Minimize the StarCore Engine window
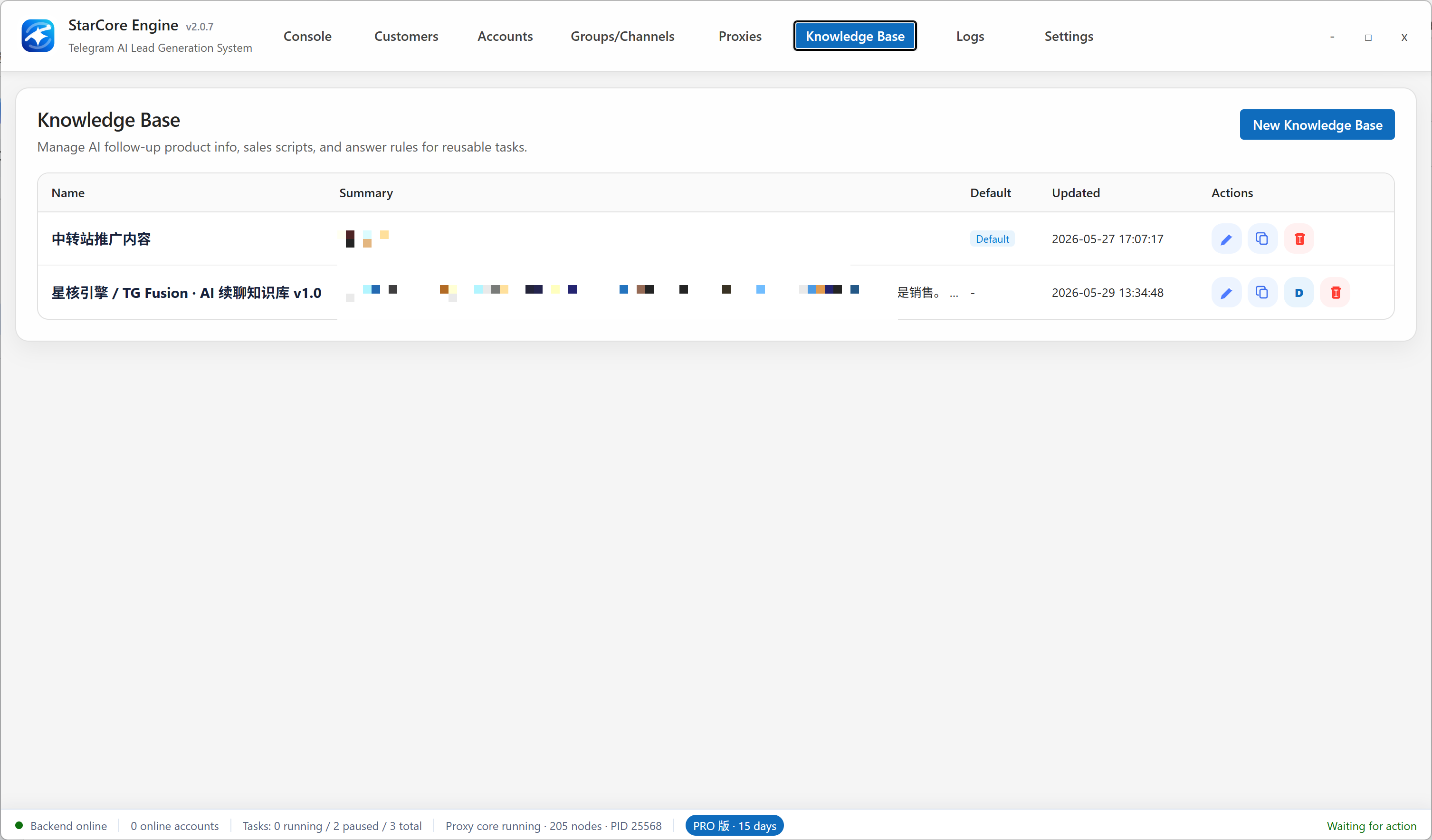 point(1332,37)
